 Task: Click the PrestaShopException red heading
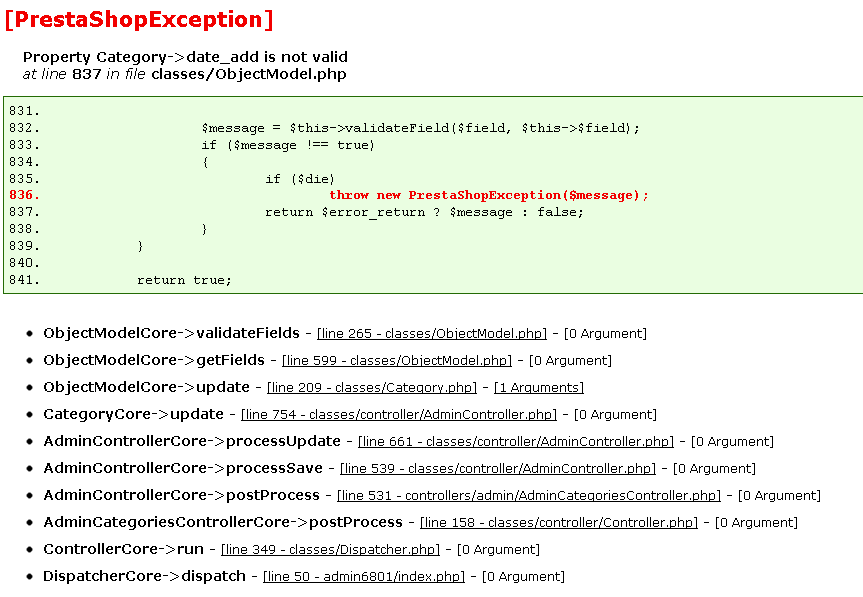139,20
